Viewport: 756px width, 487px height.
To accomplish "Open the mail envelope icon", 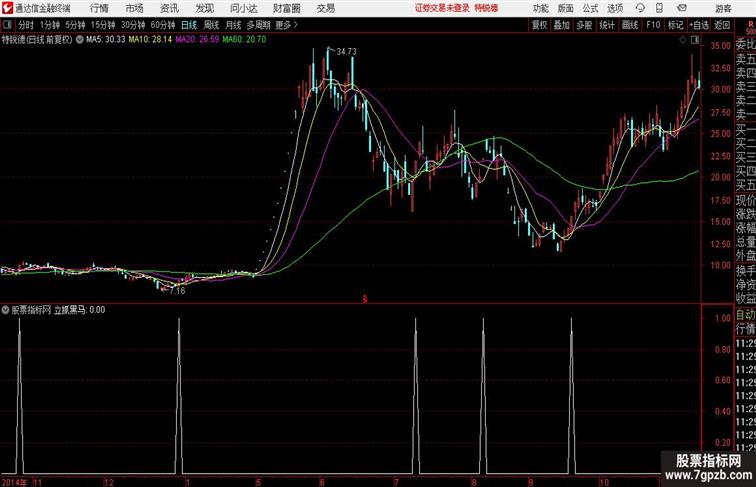I will pos(682,8).
